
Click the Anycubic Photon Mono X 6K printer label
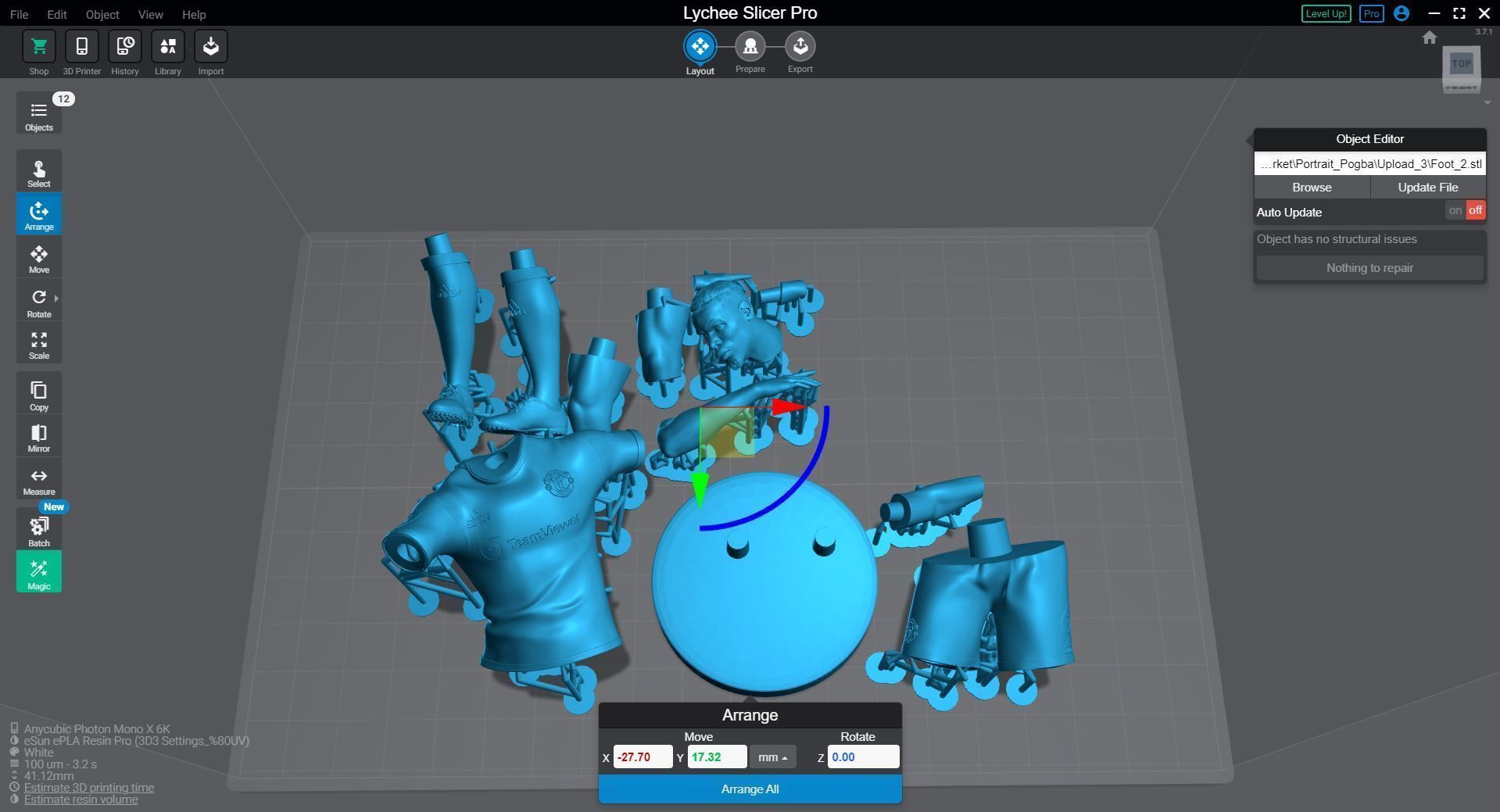click(x=96, y=728)
